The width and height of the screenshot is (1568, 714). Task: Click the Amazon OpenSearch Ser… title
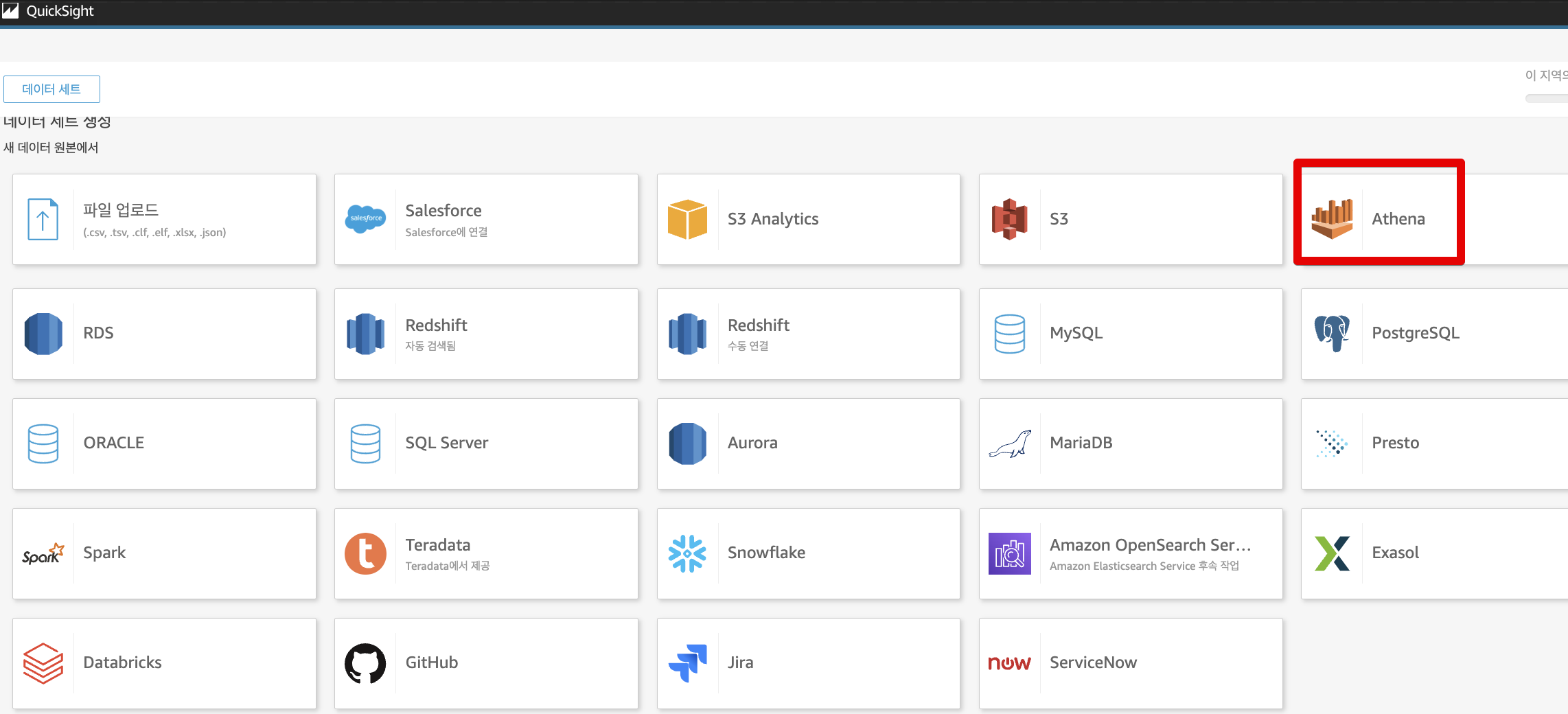[x=1151, y=545]
